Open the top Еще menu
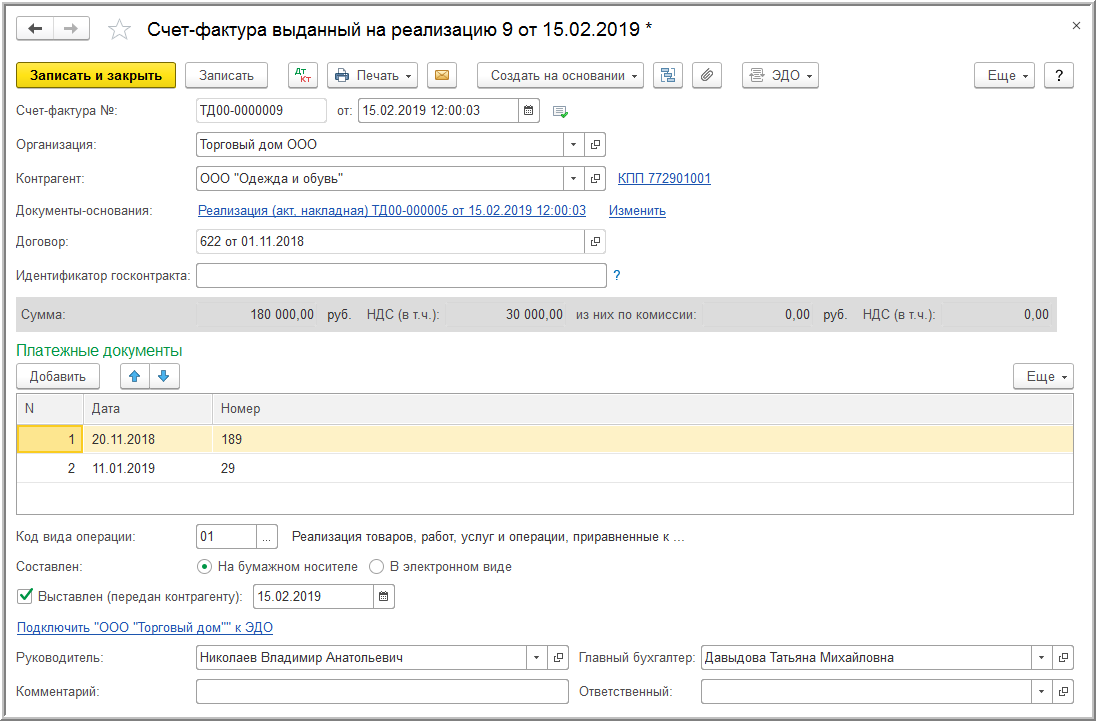This screenshot has height=721, width=1096. (1004, 75)
